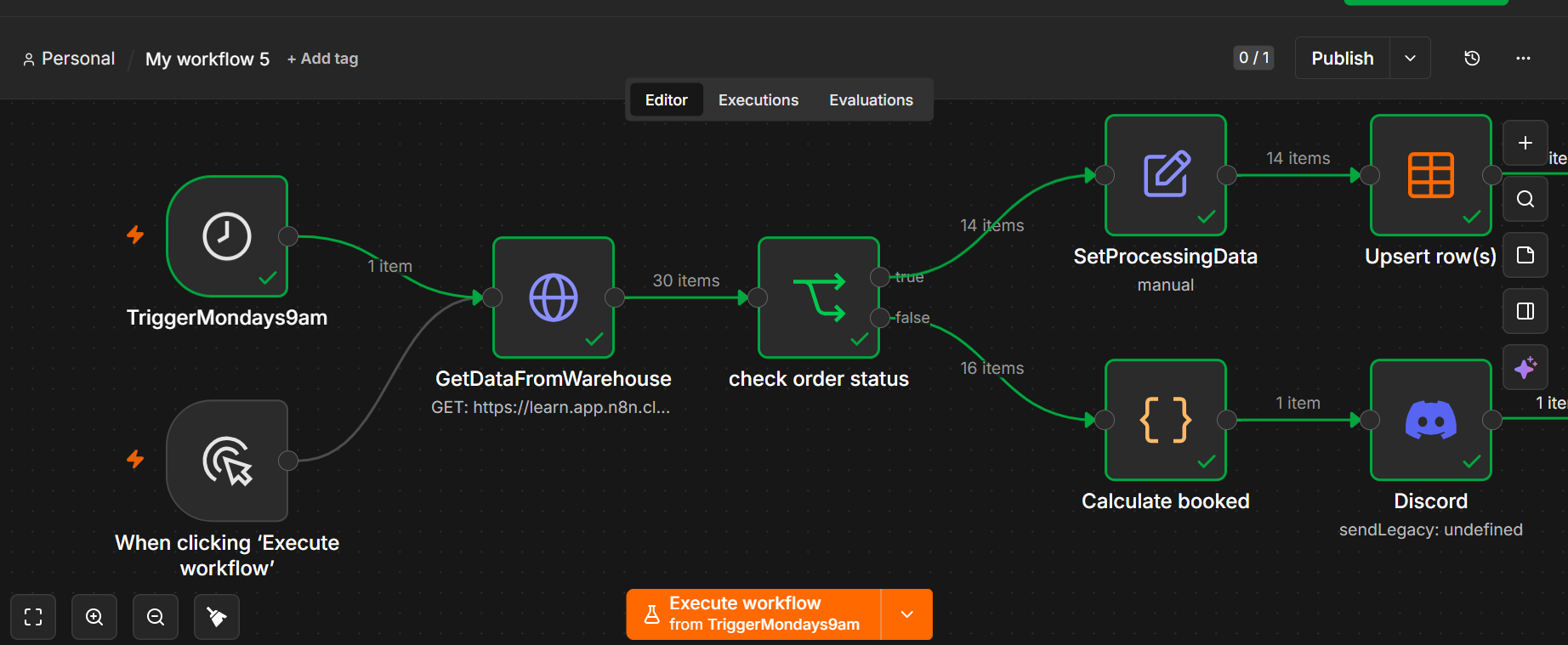Expand the Execute workflow trigger dropdown

(x=907, y=614)
